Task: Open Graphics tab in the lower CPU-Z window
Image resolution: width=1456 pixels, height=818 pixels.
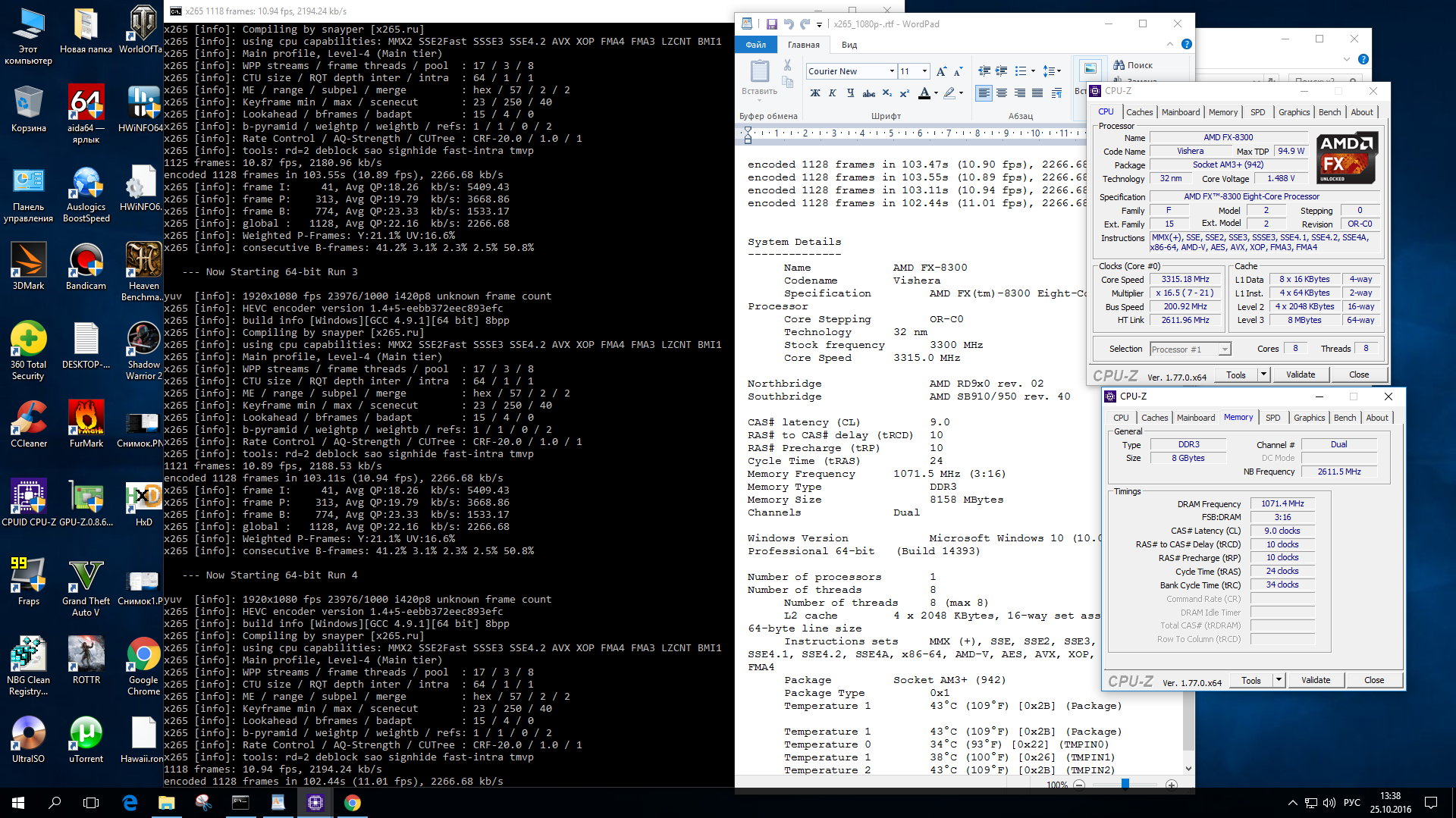Action: click(1310, 418)
